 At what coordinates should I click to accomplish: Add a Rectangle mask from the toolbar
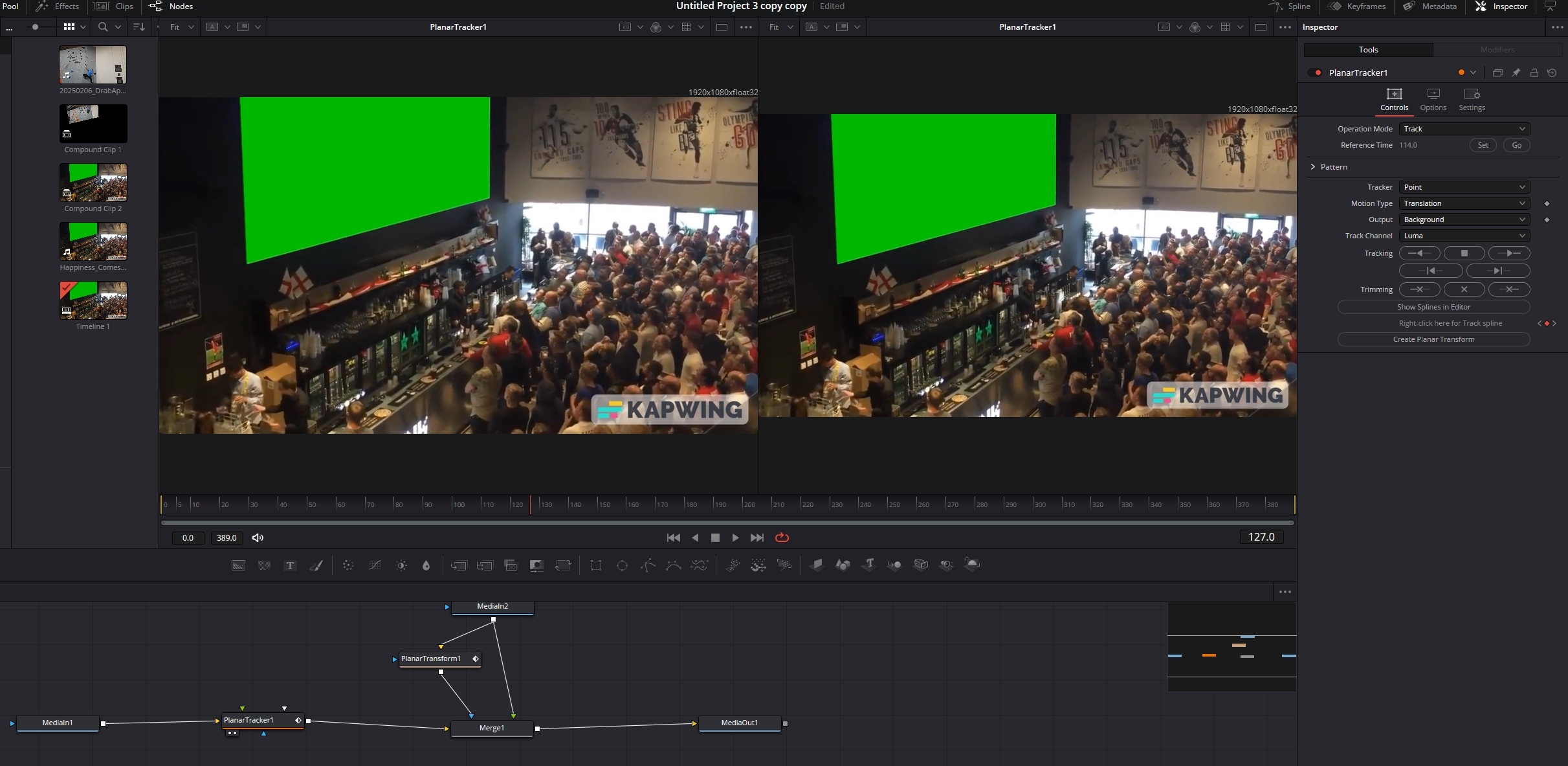point(596,565)
